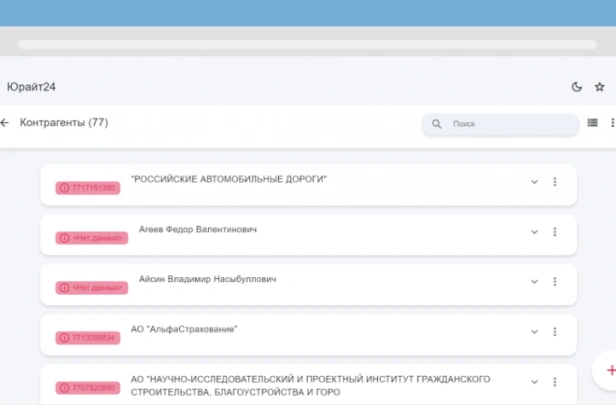The width and height of the screenshot is (616, 405).
Task: Expand the Айсин Владимир Насыбуллович row
Action: (x=534, y=282)
